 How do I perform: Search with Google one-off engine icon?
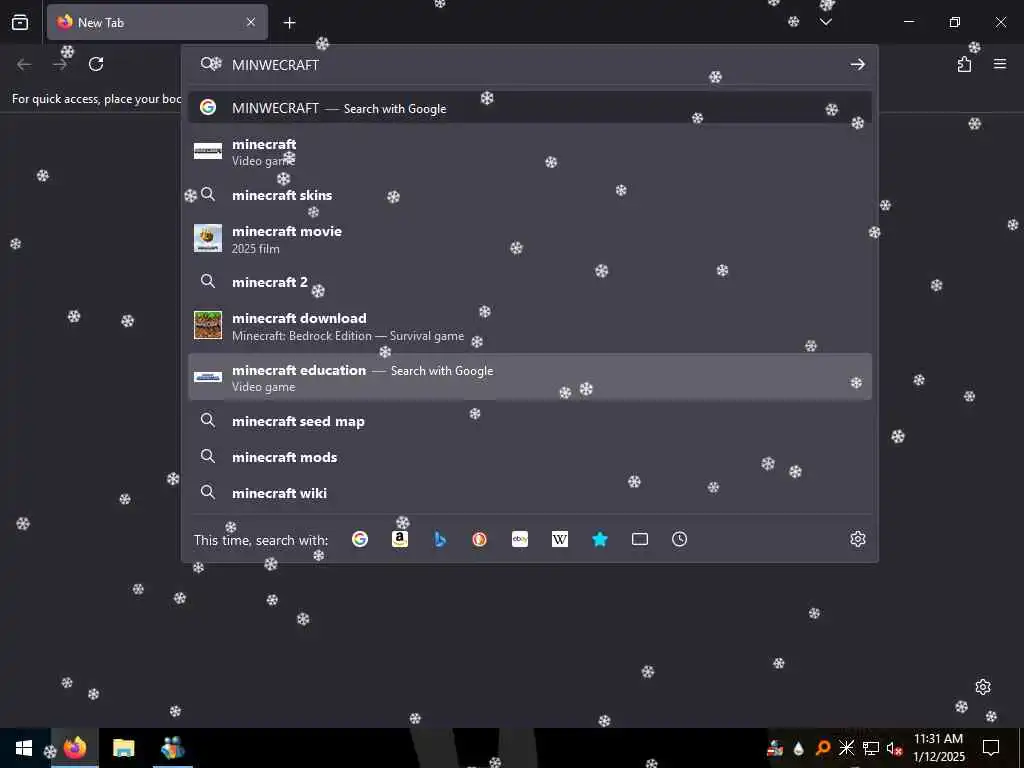(x=360, y=539)
